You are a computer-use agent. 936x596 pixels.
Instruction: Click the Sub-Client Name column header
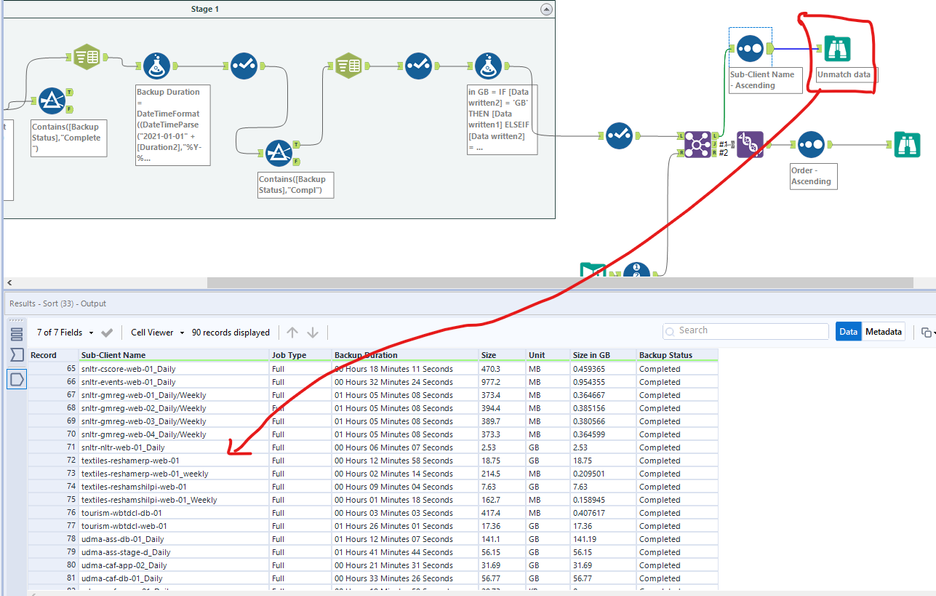[x=174, y=355]
